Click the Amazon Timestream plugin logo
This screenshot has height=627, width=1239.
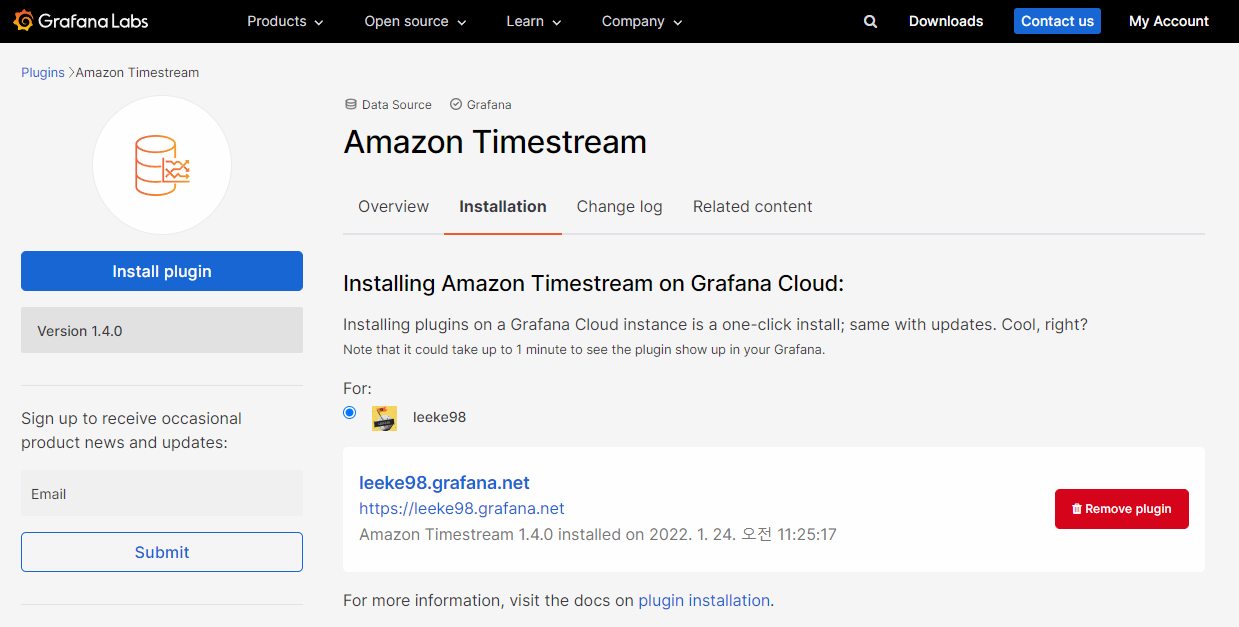pyautogui.click(x=161, y=164)
